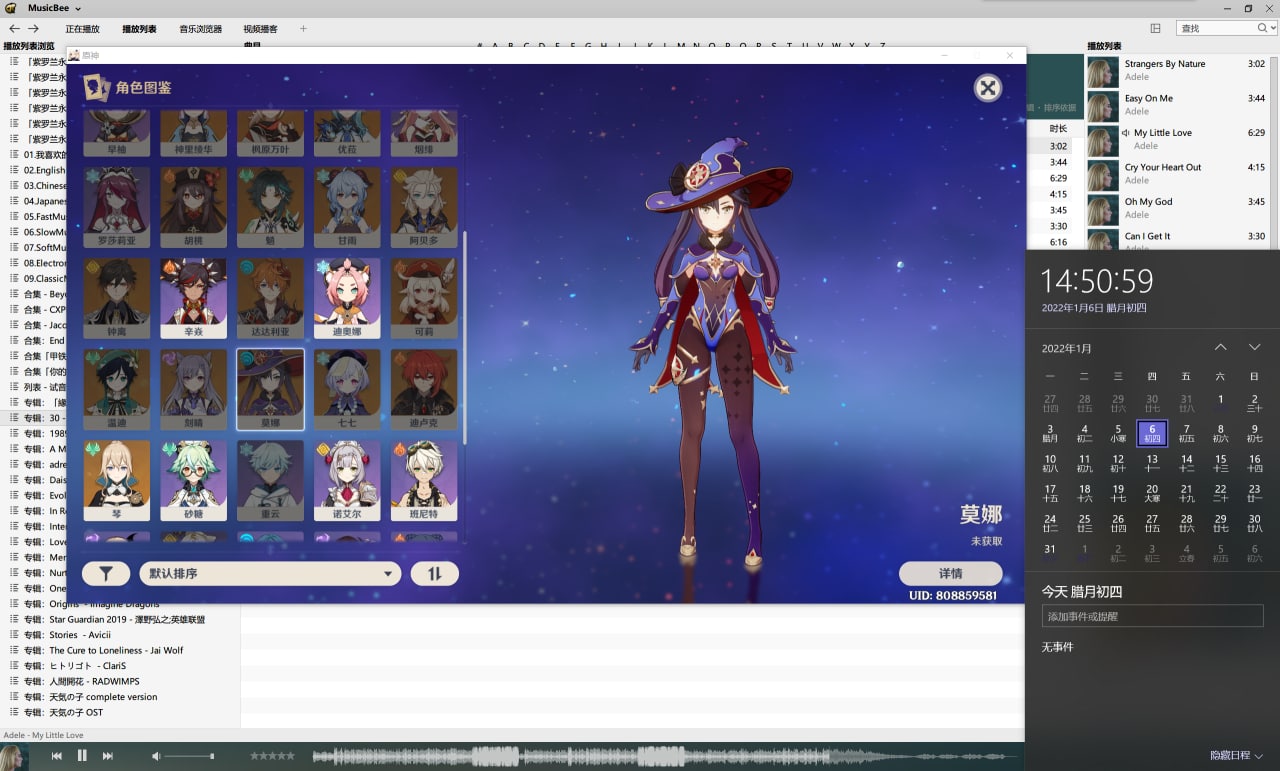
Task: Open the 默认排序 sorting dropdown
Action: pos(270,574)
